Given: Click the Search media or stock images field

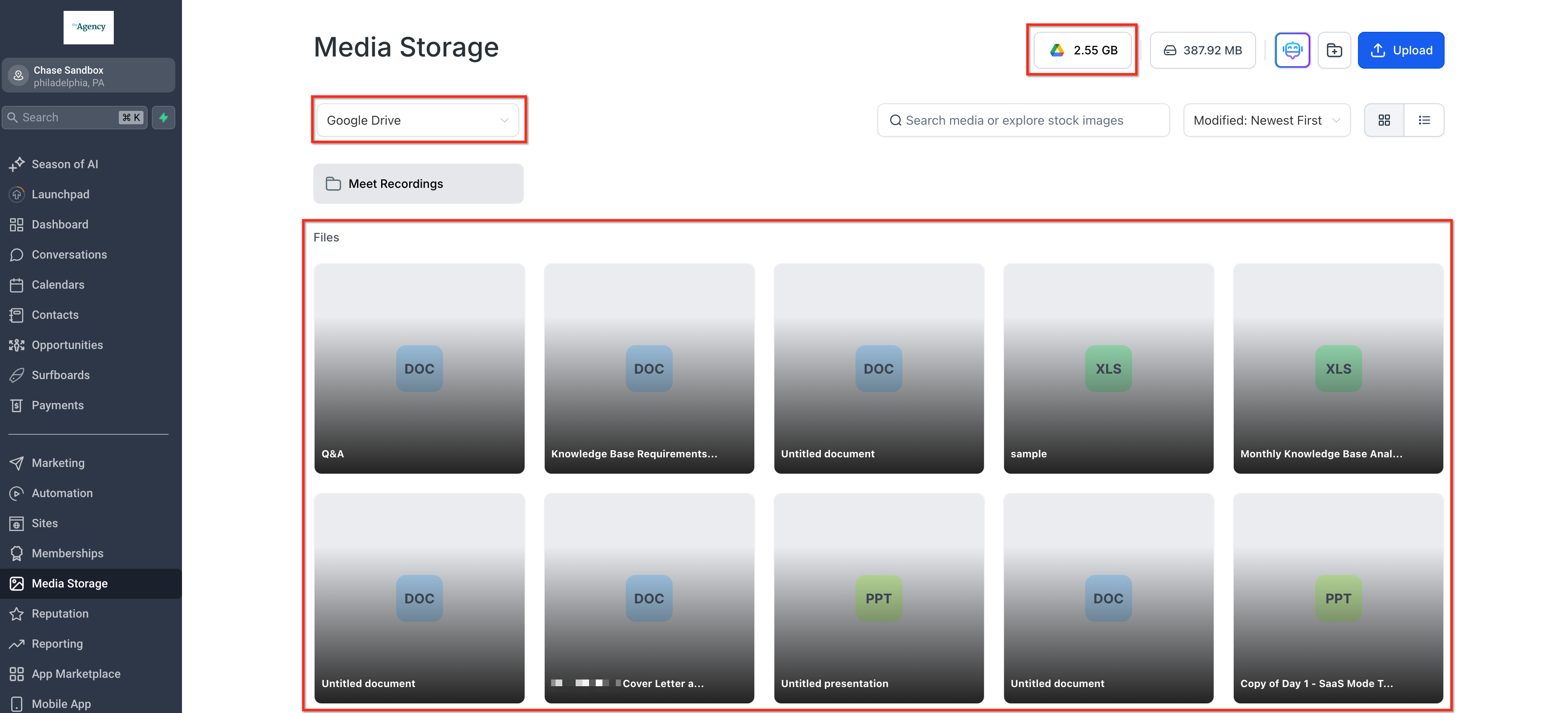Looking at the screenshot, I should coord(1022,120).
